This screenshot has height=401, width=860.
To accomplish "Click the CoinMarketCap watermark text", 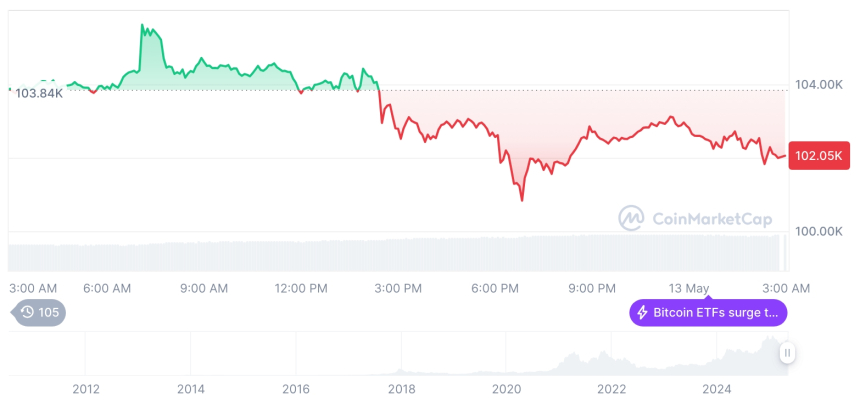I will 712,217.
